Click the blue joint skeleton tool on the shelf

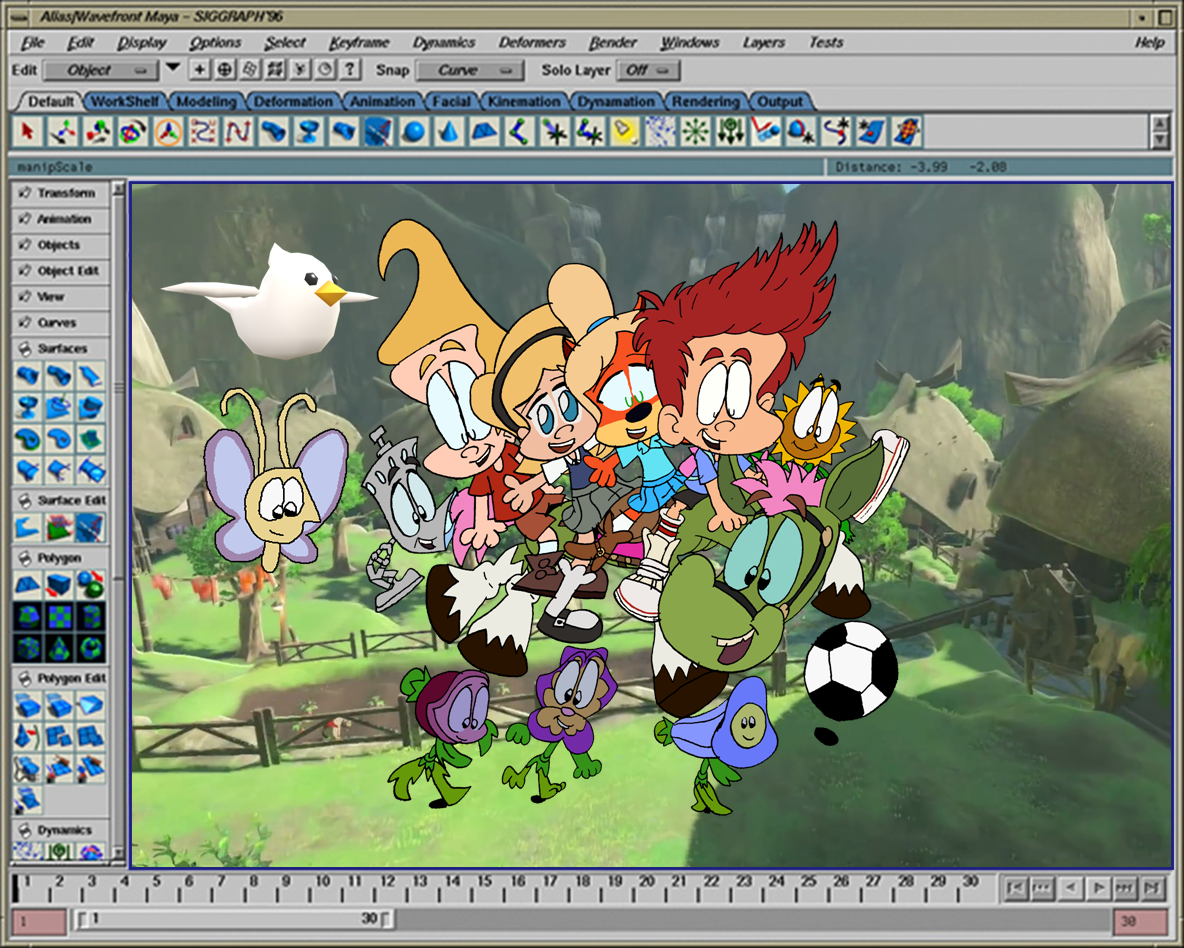pyautogui.click(x=519, y=132)
